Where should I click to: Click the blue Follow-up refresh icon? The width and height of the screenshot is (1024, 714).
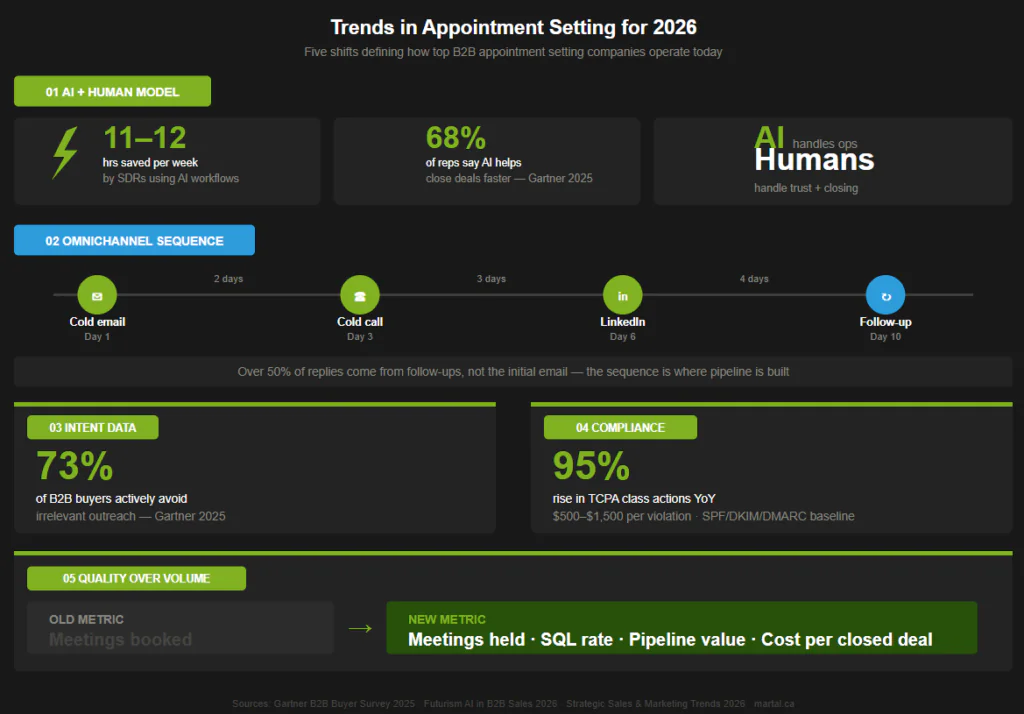(x=886, y=295)
